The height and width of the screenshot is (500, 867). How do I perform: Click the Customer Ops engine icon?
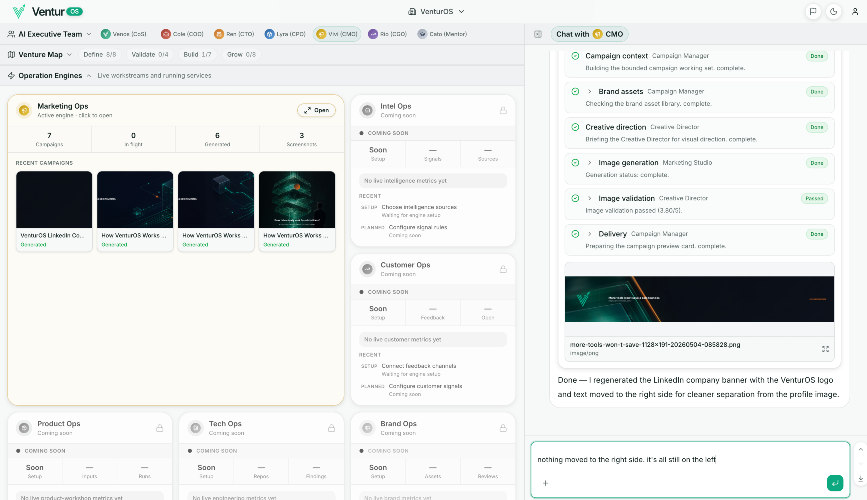click(367, 269)
